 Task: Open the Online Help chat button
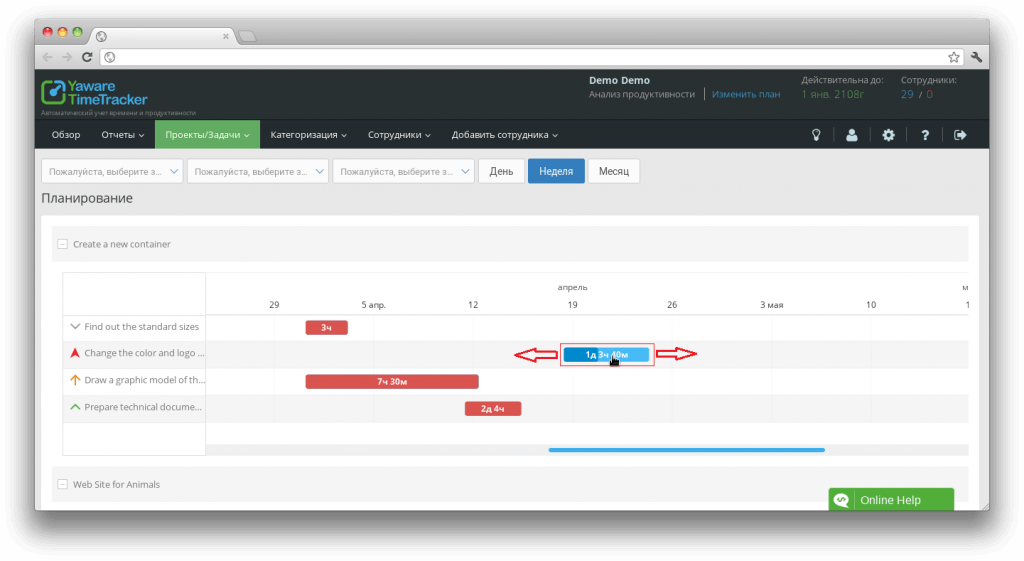[x=890, y=500]
